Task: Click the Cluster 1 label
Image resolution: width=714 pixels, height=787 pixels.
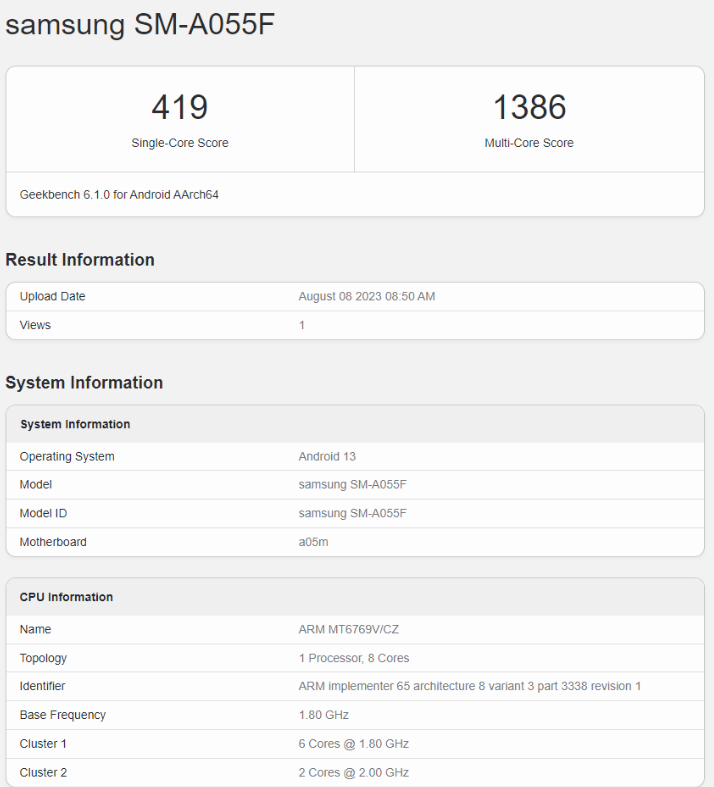Action: point(43,744)
